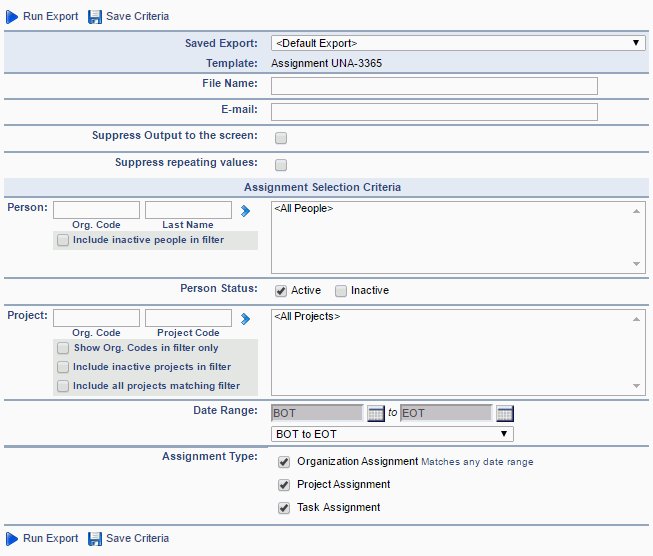Click the top Run Export play icon
Viewport: 653px width, 556px height.
[12, 17]
